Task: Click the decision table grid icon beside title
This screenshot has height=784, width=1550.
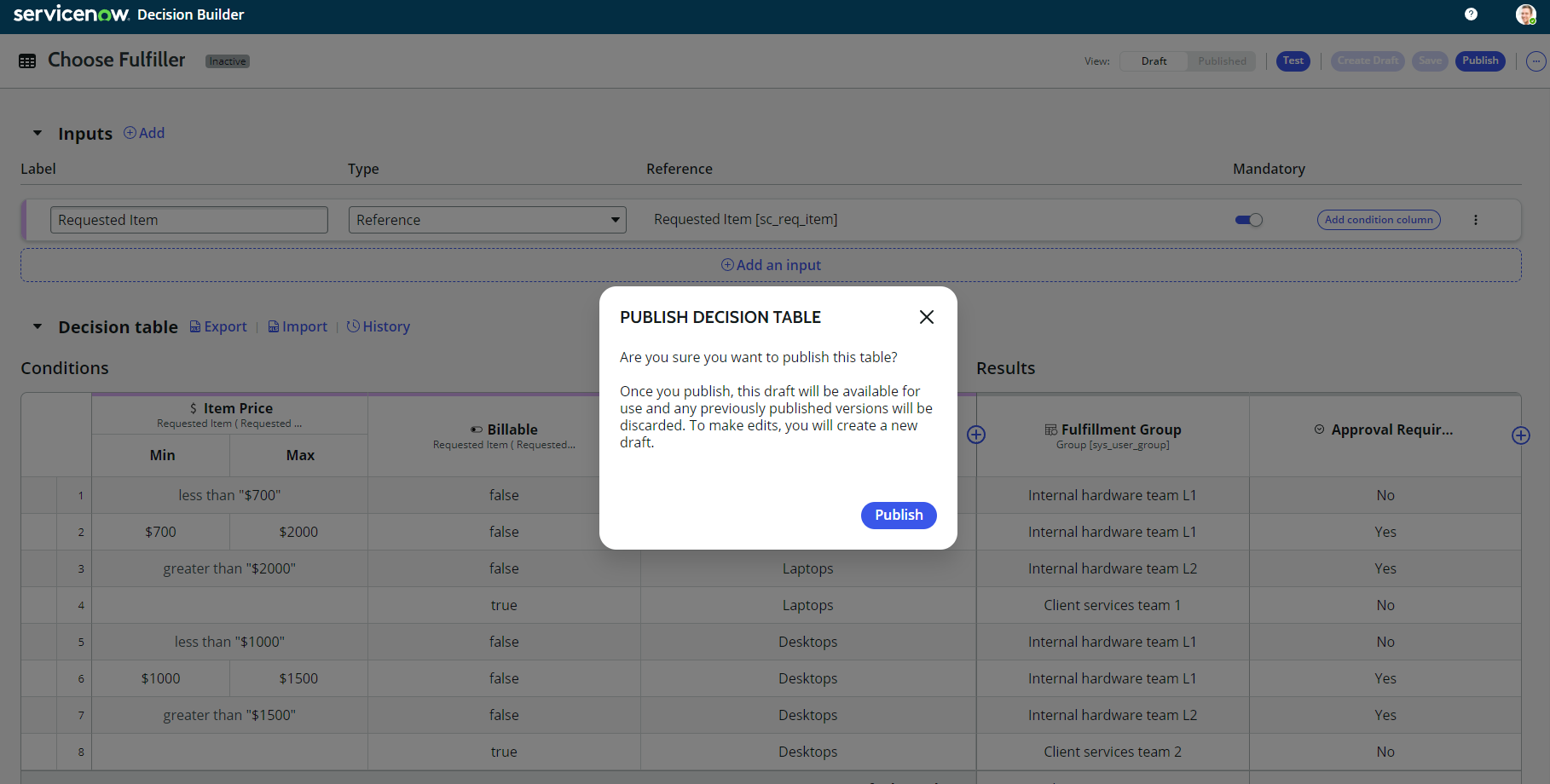Action: 27,61
